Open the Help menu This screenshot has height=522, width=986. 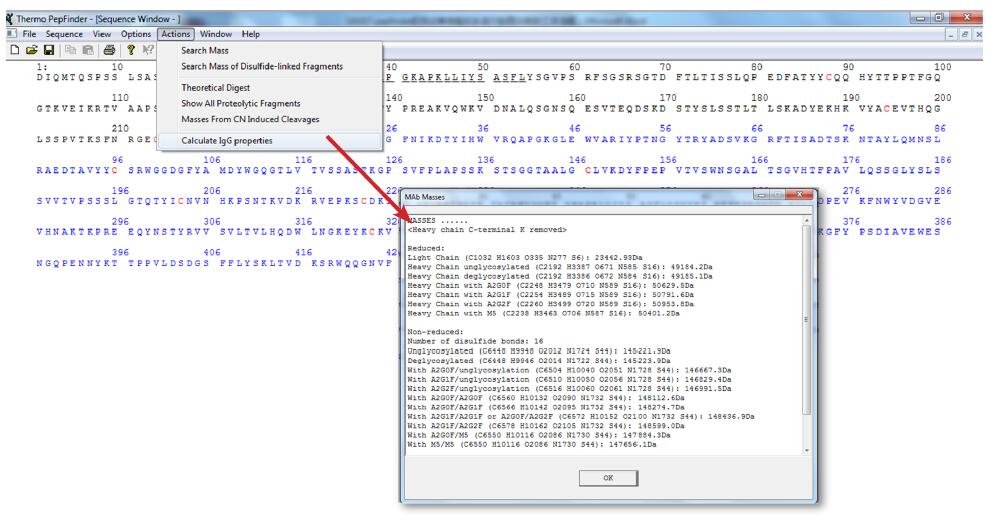[250, 34]
